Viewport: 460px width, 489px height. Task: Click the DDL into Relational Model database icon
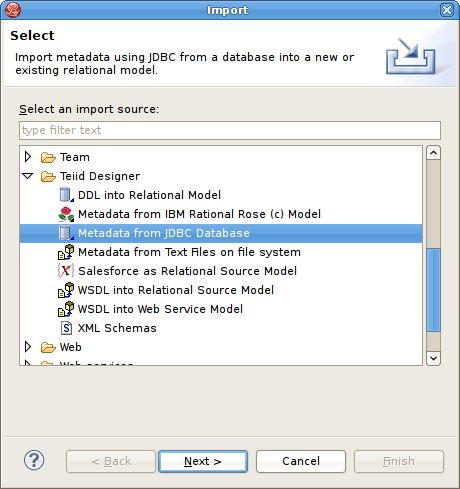[x=66, y=195]
